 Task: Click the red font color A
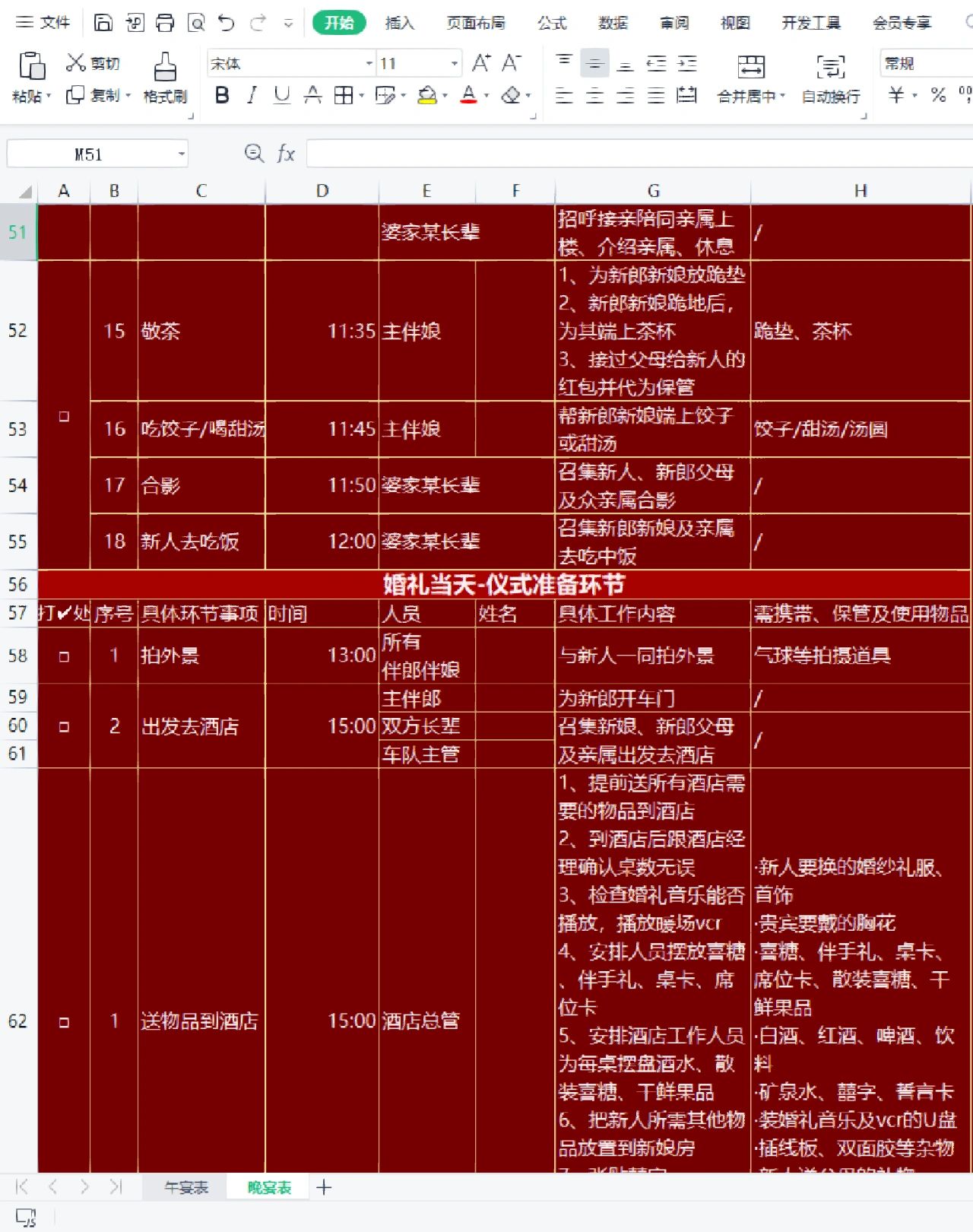tap(469, 96)
